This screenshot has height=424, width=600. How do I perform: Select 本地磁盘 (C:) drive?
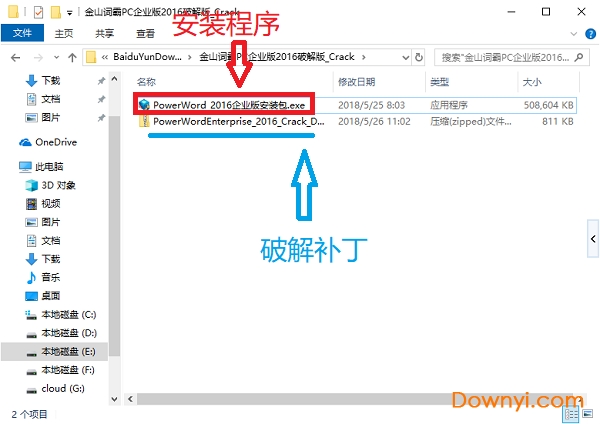68,315
